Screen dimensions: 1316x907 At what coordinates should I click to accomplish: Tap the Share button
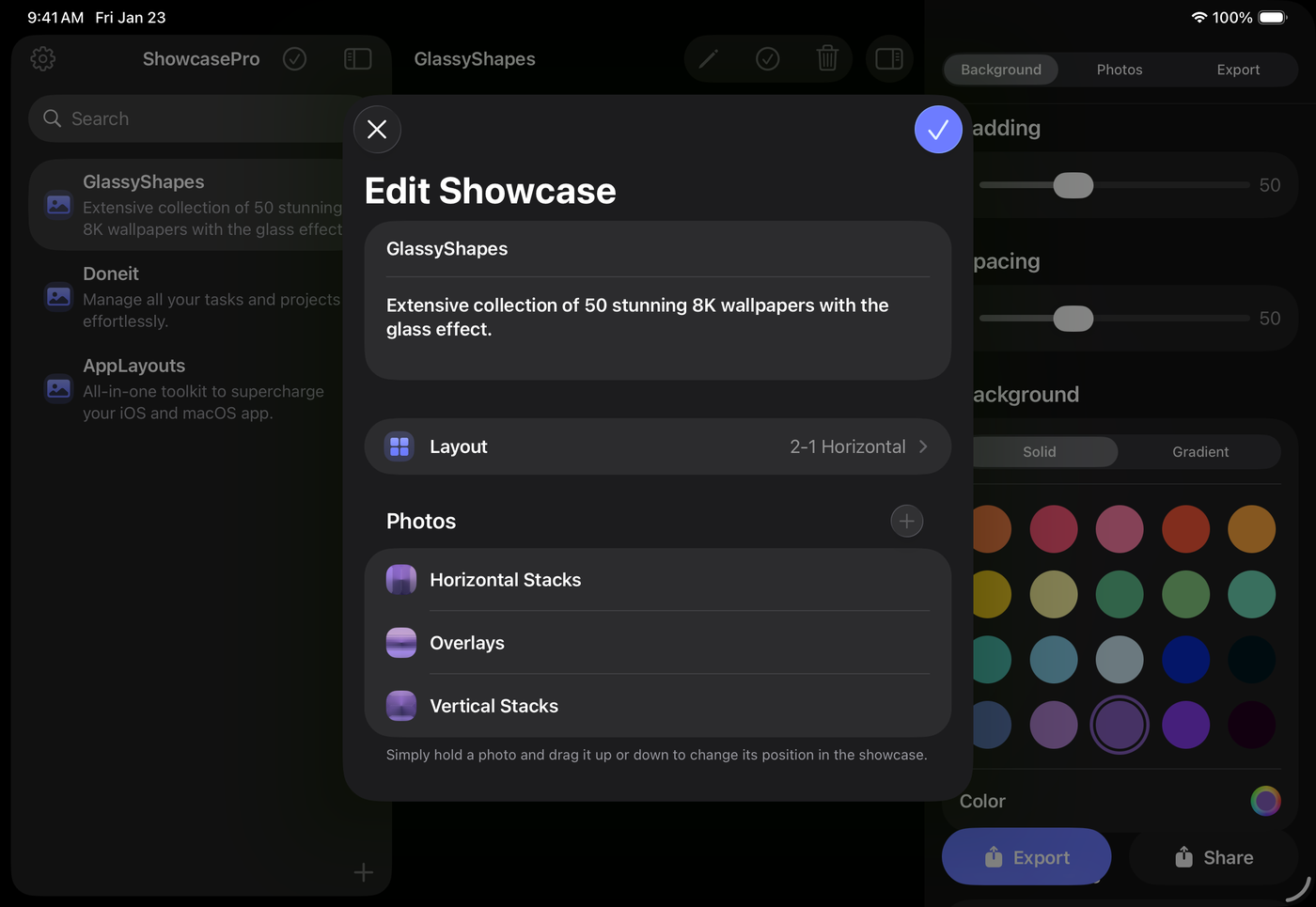[1214, 857]
